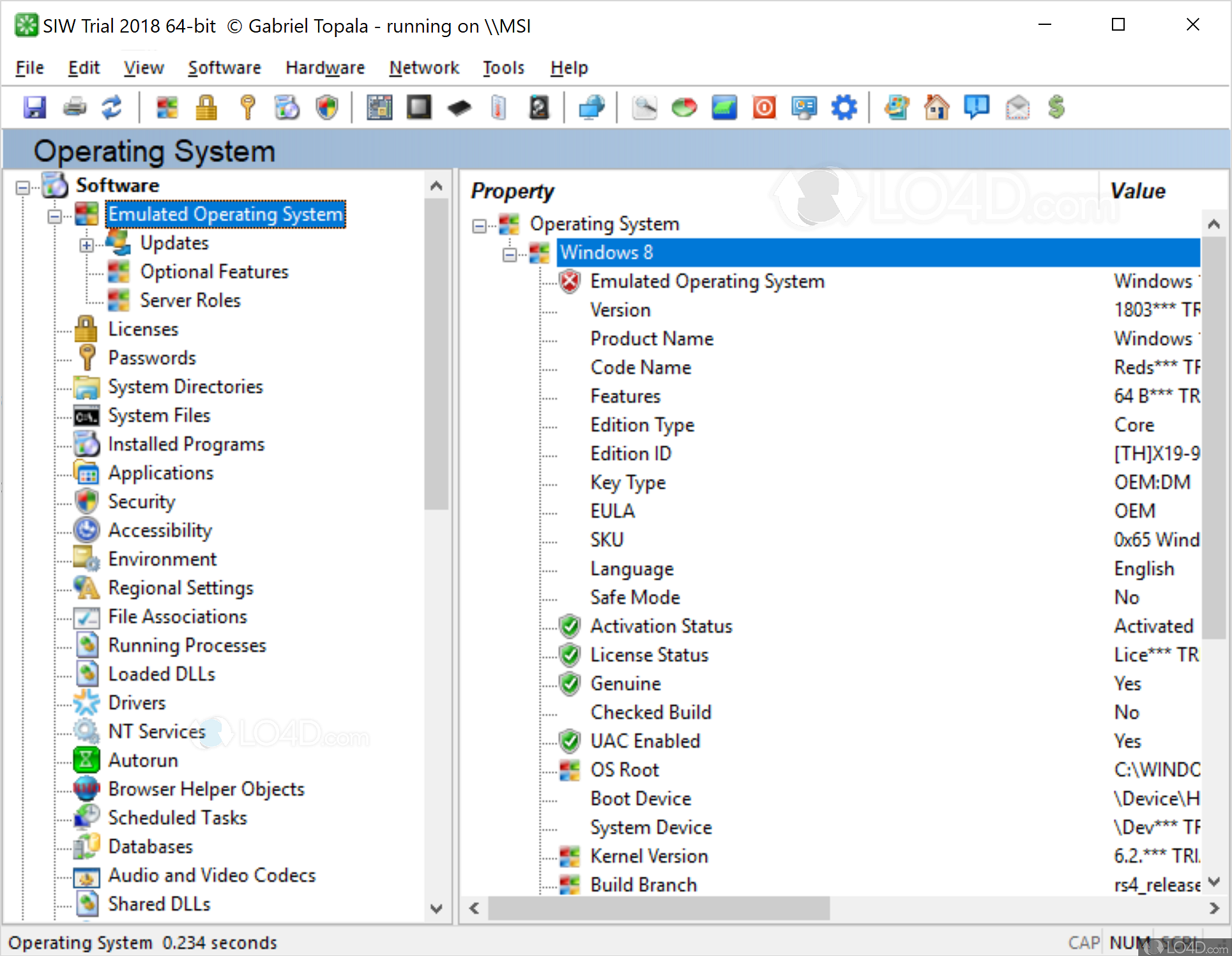Click the pie chart toolbar icon
1232x956 pixels.
point(684,107)
